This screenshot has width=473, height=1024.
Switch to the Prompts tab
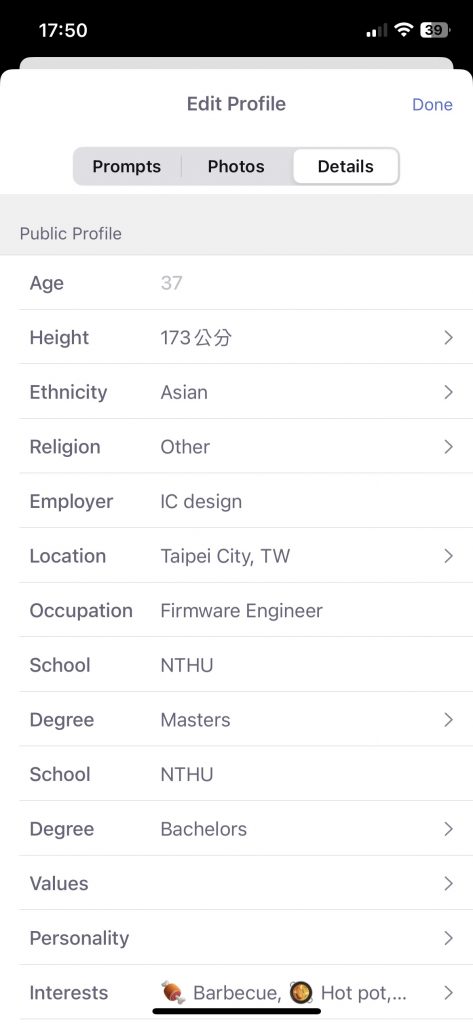click(x=127, y=167)
